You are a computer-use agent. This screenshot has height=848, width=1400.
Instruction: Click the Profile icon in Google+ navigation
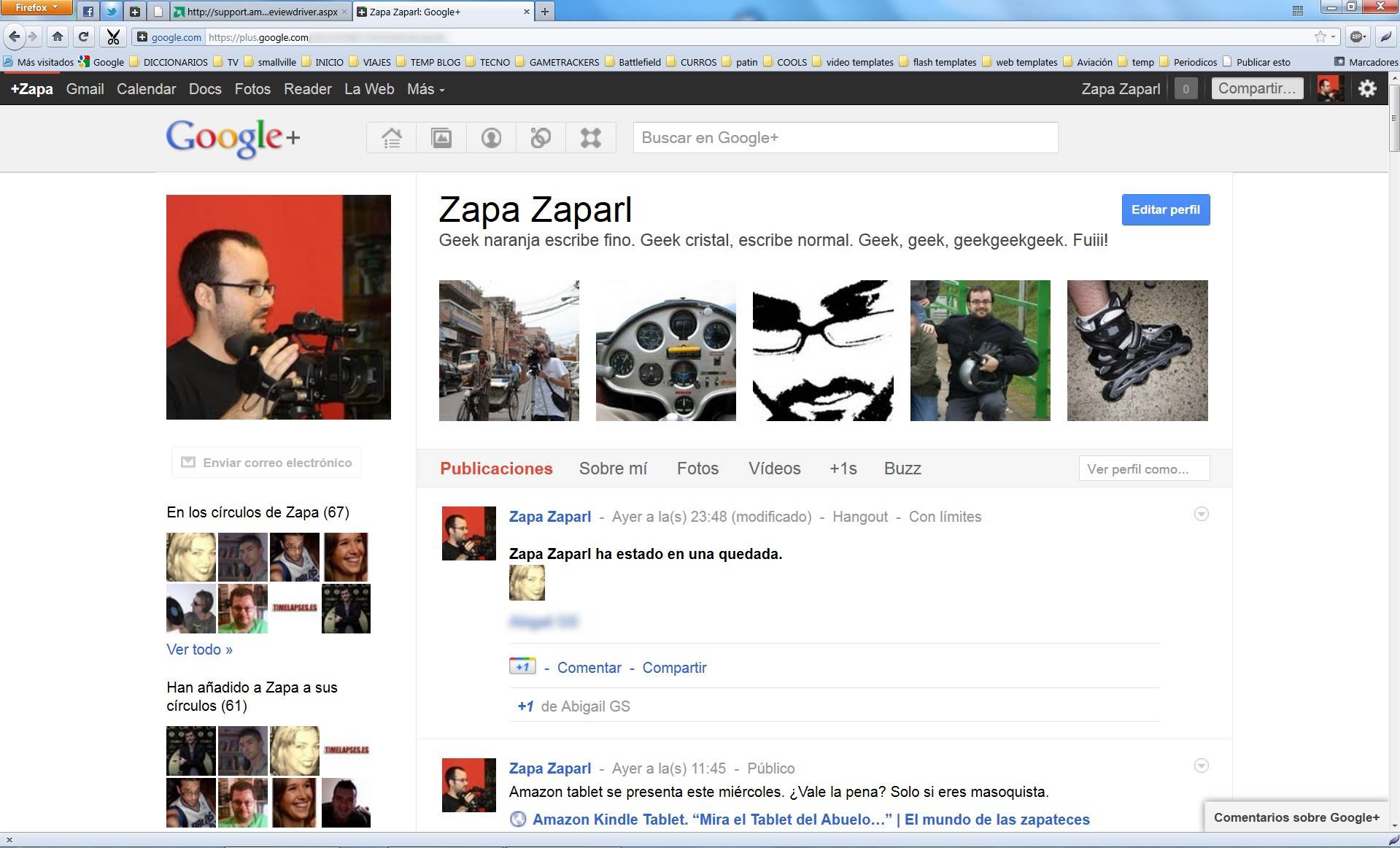tap(491, 138)
